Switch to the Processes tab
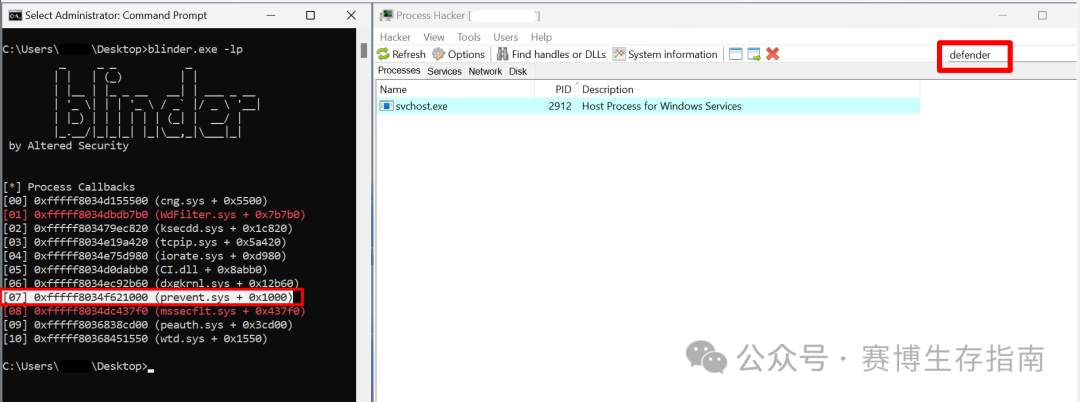The height and width of the screenshot is (402, 1080). [x=399, y=71]
